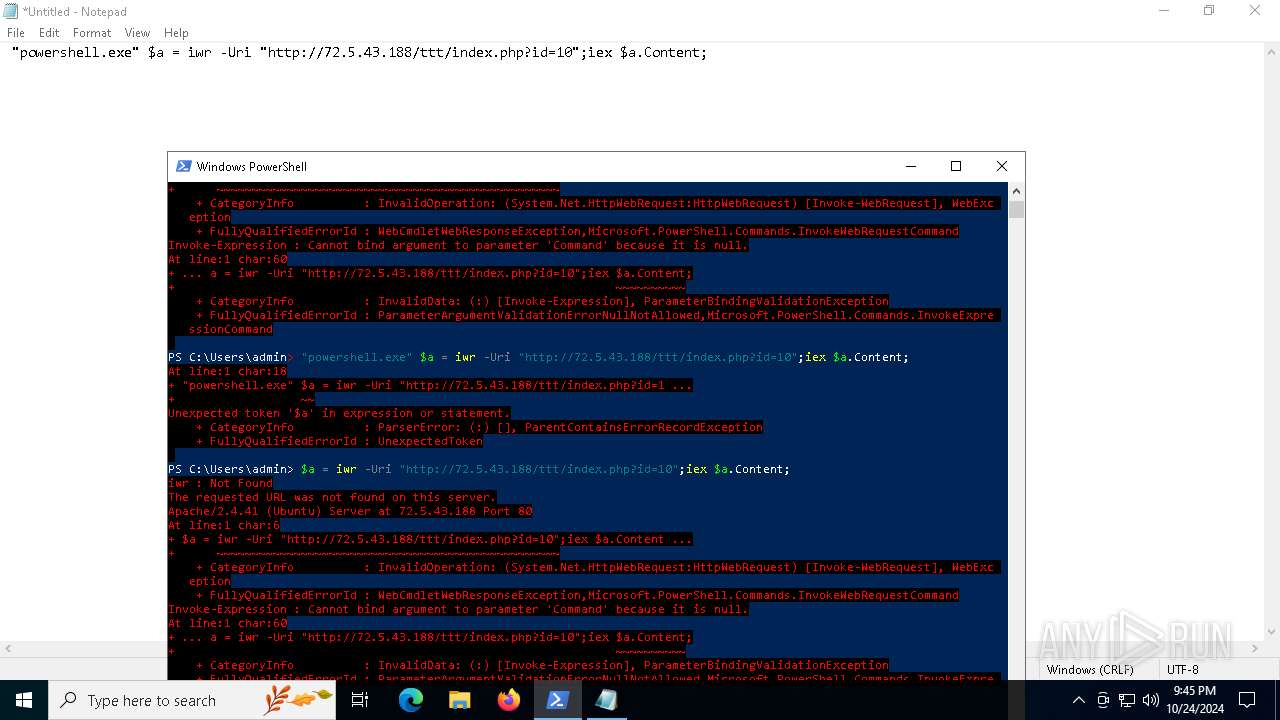This screenshot has width=1280, height=720.
Task: Open File Explorer from the taskbar
Action: [460, 700]
